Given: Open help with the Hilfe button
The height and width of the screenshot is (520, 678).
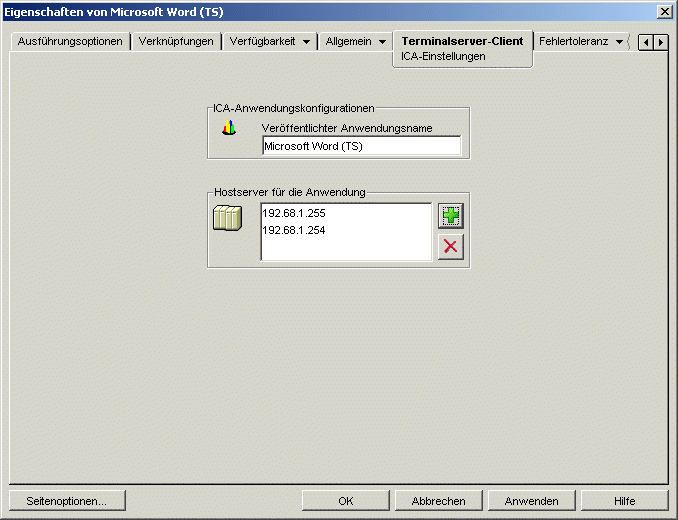Looking at the screenshot, I should coord(624,501).
